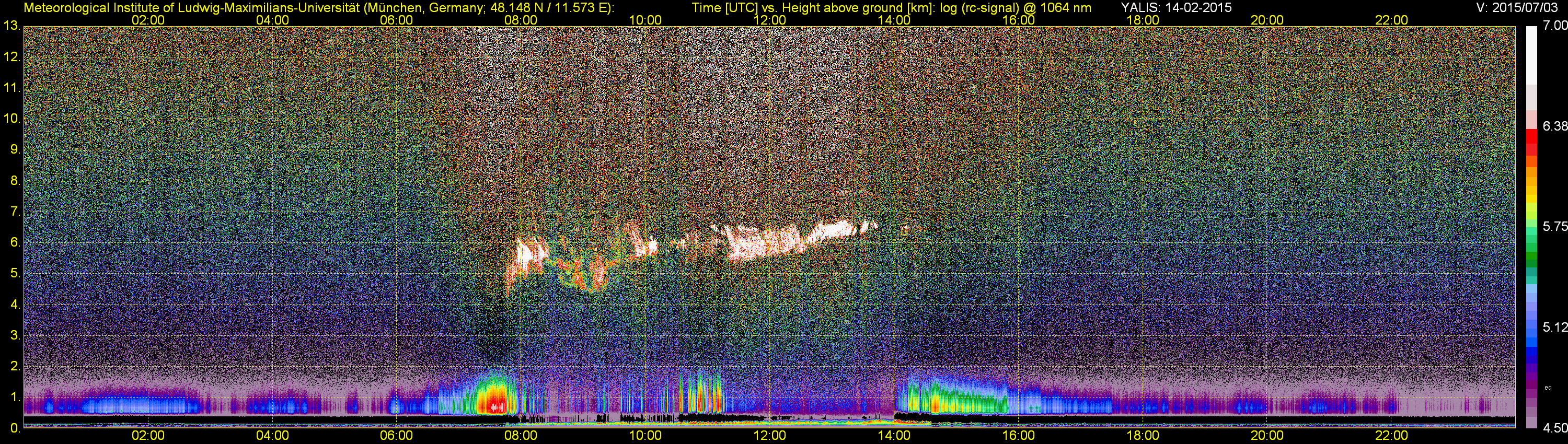Click the 04:00 label on the bottom time axis
The width and height of the screenshot is (1568, 444).
[x=272, y=436]
